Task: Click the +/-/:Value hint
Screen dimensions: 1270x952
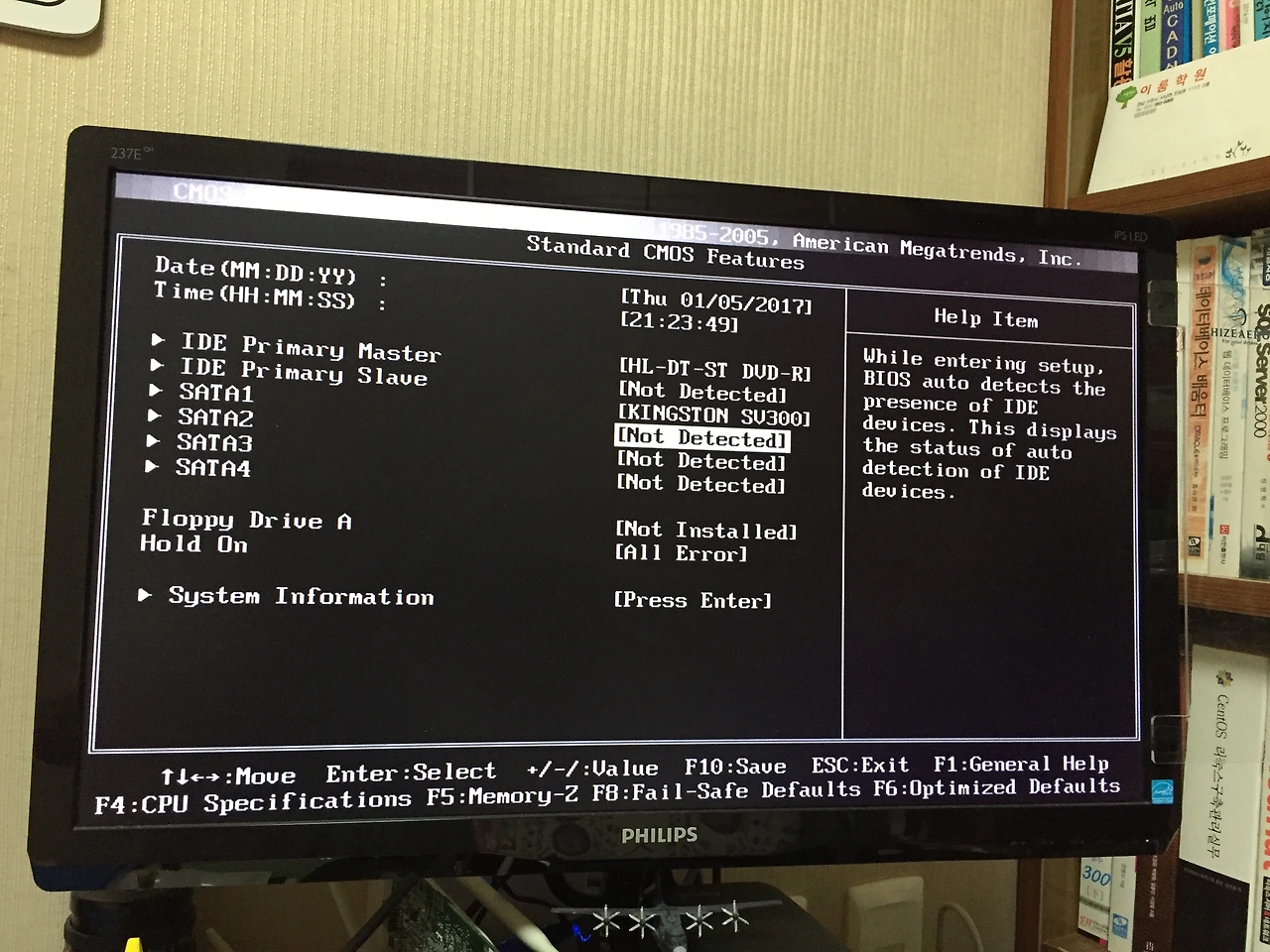Action: click(x=592, y=769)
